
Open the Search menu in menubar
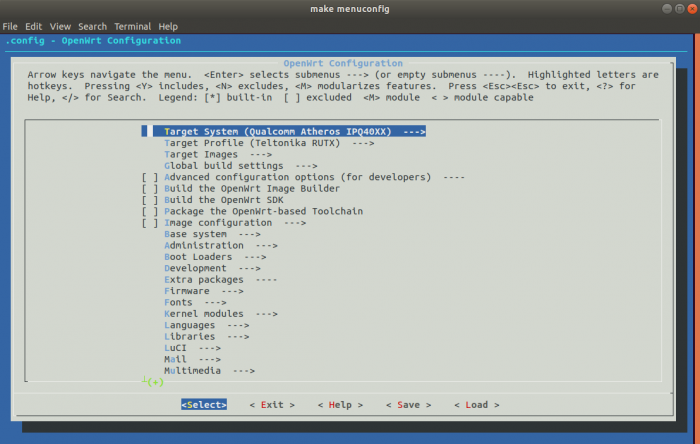92,26
